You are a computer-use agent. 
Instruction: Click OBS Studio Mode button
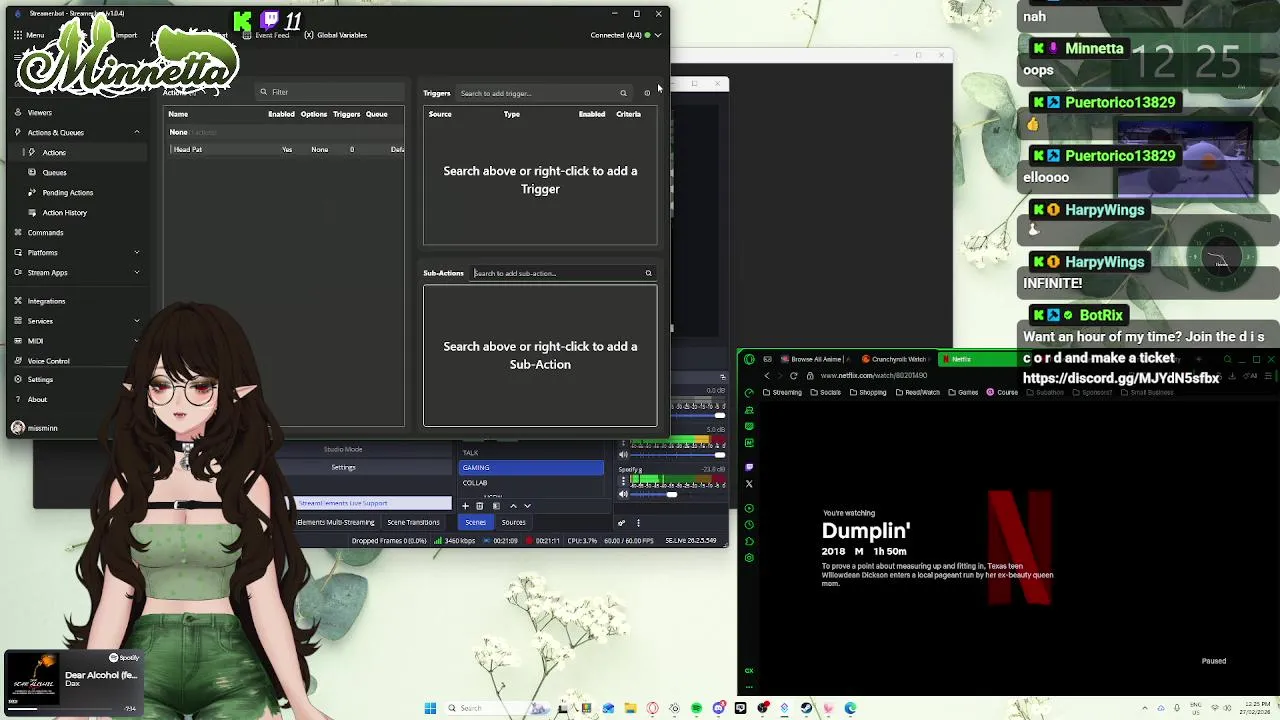coord(343,449)
